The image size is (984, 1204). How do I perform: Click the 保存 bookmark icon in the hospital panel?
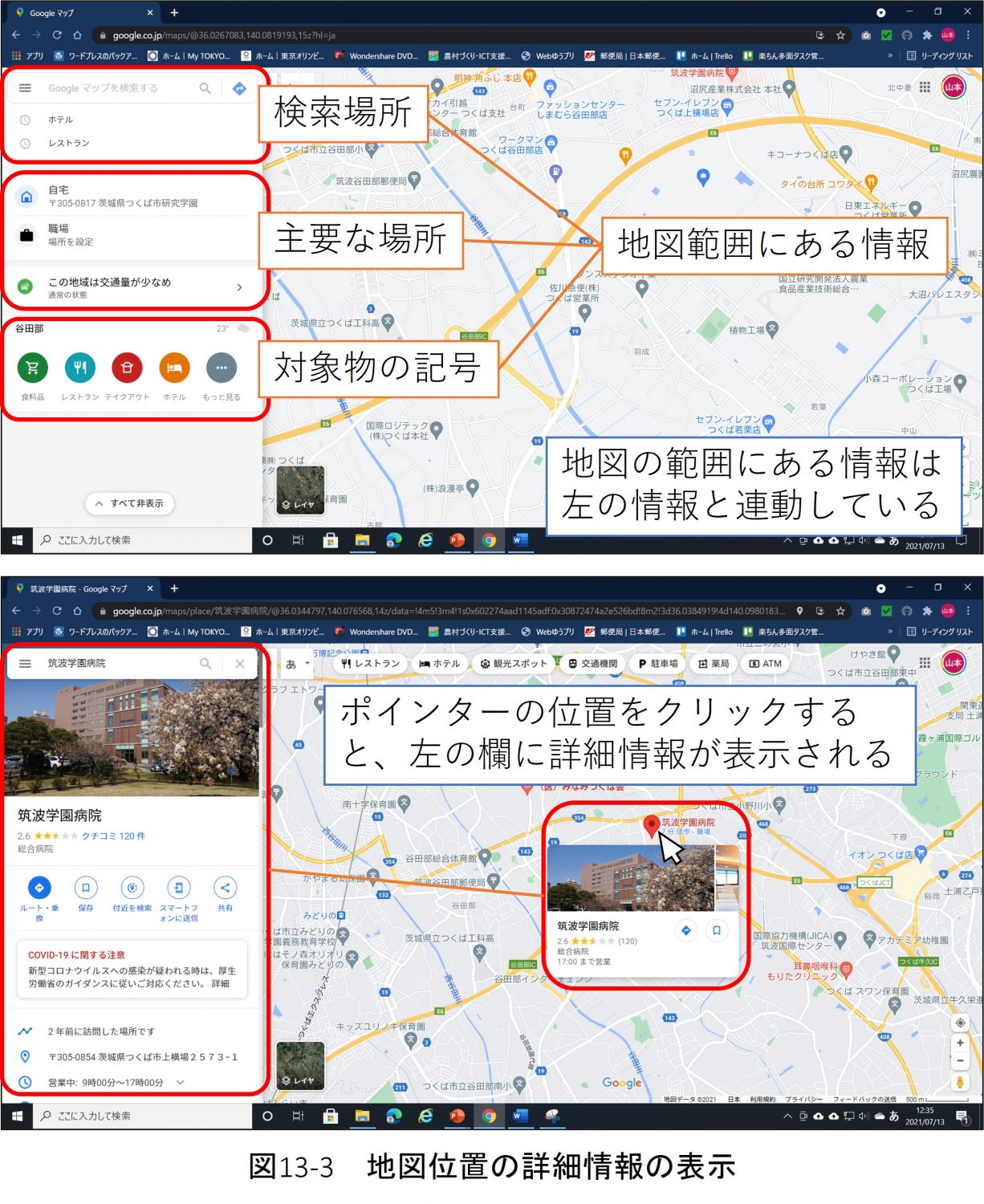pos(86,887)
